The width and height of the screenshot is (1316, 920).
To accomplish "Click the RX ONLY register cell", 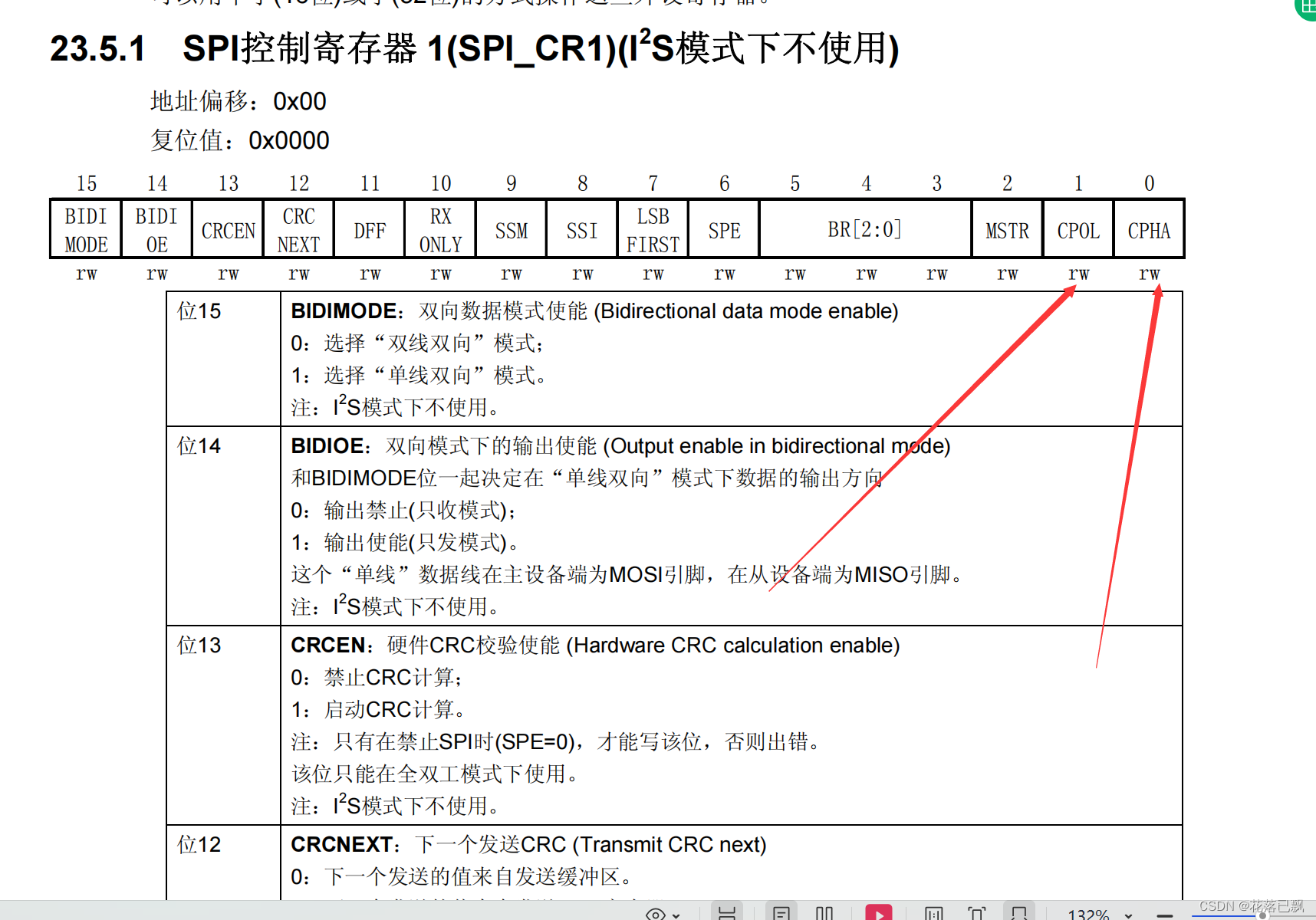I will point(440,229).
